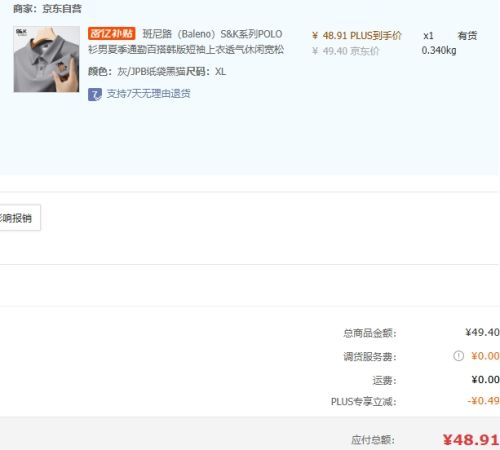
Task: Click the PLUS专享立减 -¥0.49 discount
Action: (x=483, y=401)
